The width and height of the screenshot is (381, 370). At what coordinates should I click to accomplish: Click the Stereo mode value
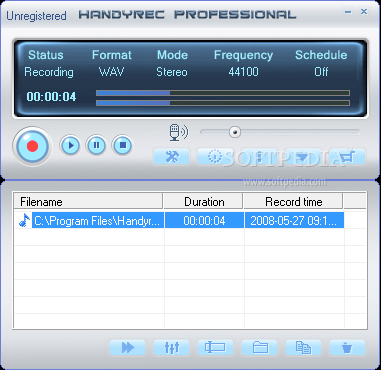(x=172, y=72)
